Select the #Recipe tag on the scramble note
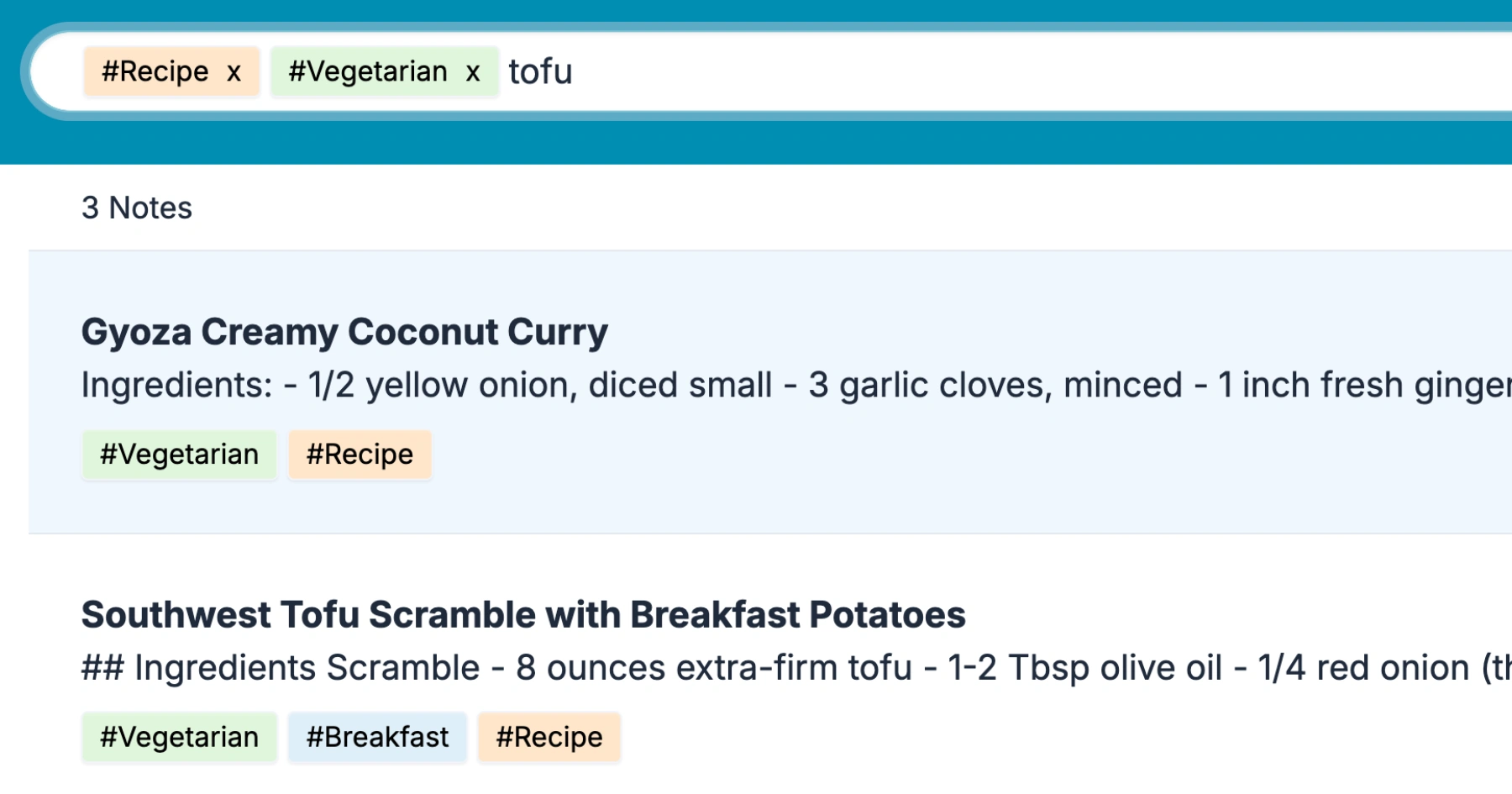 [549, 737]
